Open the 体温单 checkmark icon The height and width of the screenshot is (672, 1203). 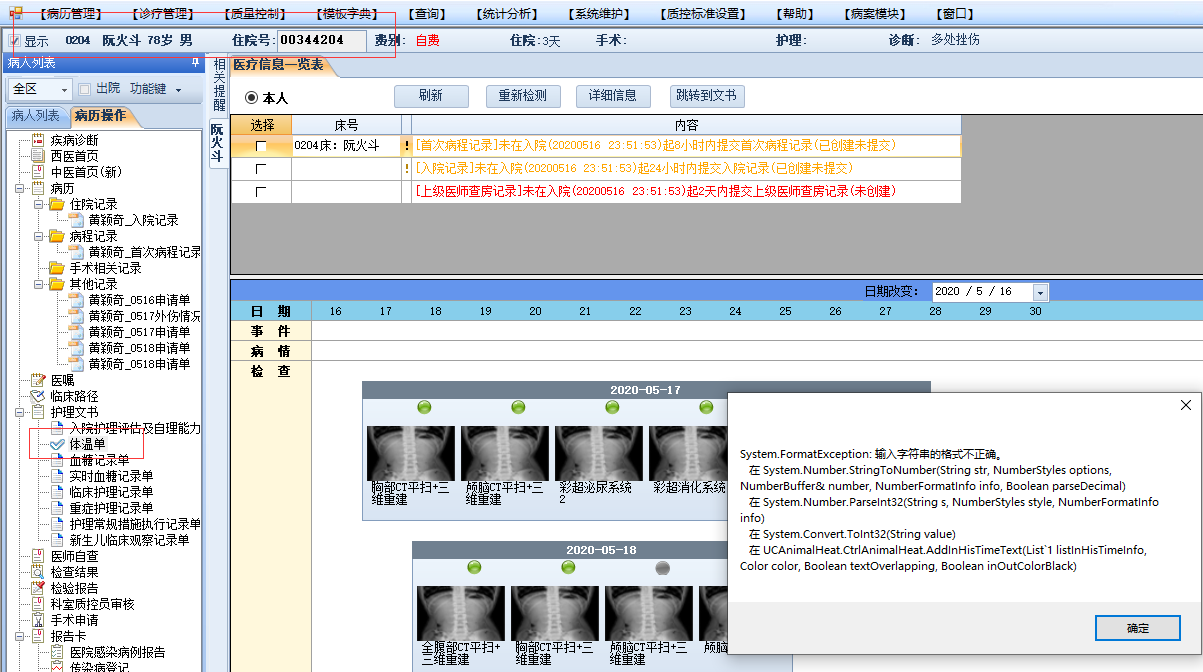point(57,444)
